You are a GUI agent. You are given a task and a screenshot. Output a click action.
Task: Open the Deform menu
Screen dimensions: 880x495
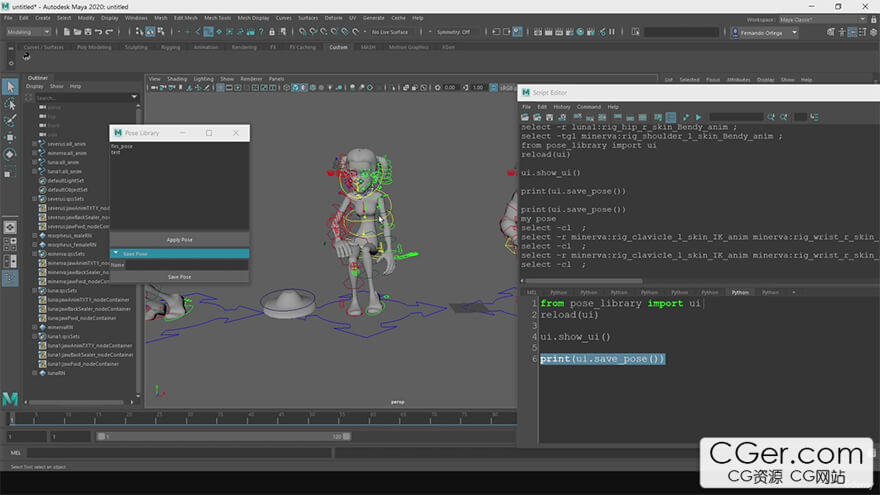click(333, 18)
